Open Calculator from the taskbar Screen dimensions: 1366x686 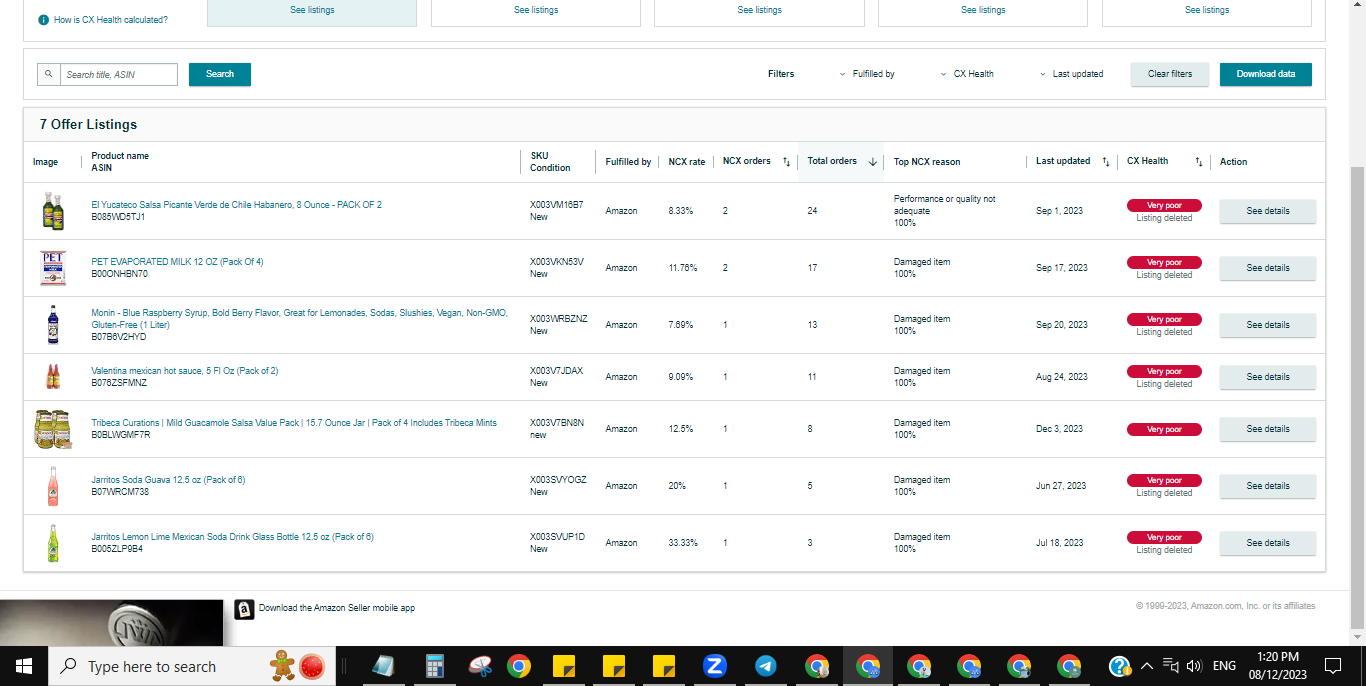[434, 666]
